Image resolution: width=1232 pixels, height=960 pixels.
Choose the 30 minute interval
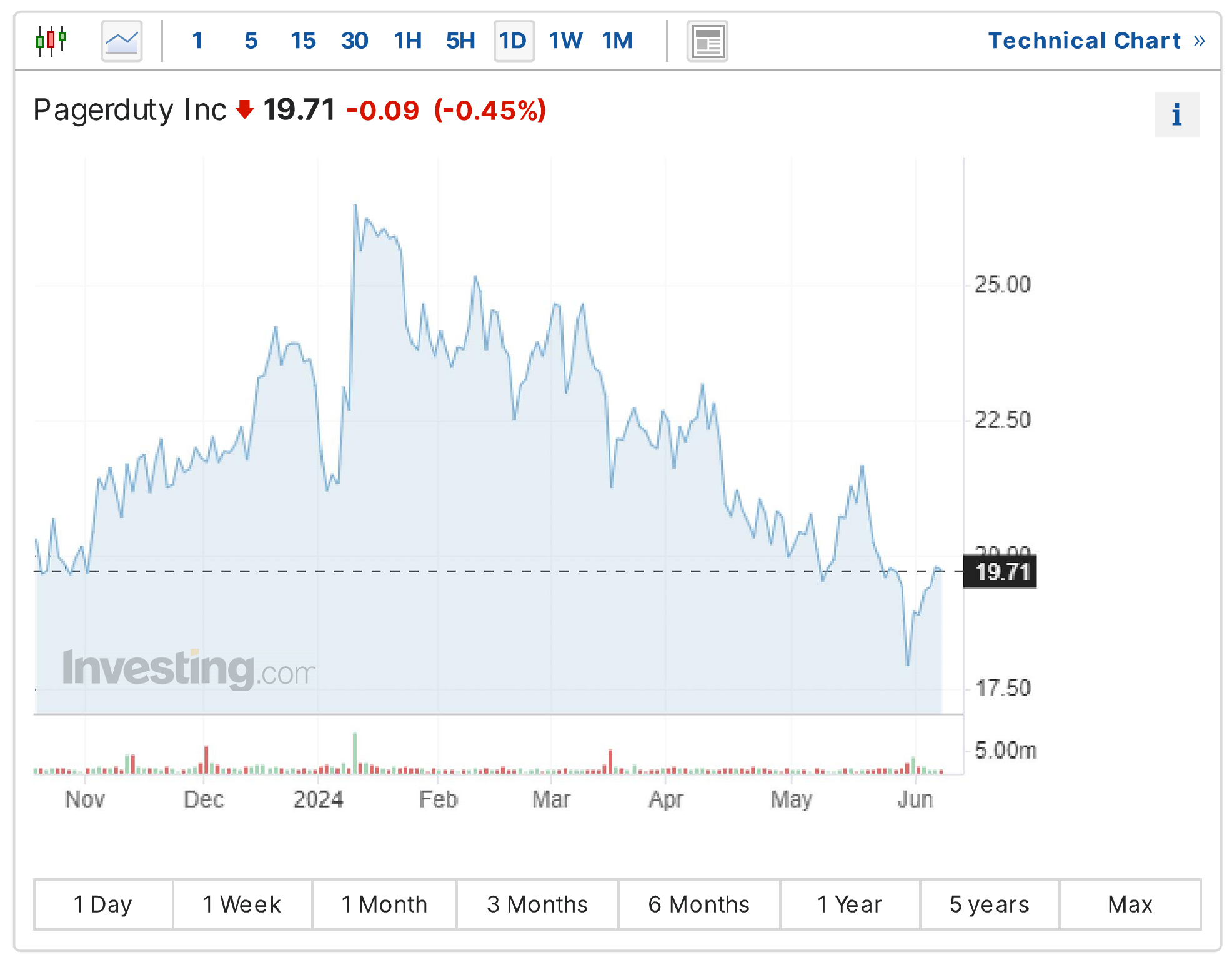(355, 41)
